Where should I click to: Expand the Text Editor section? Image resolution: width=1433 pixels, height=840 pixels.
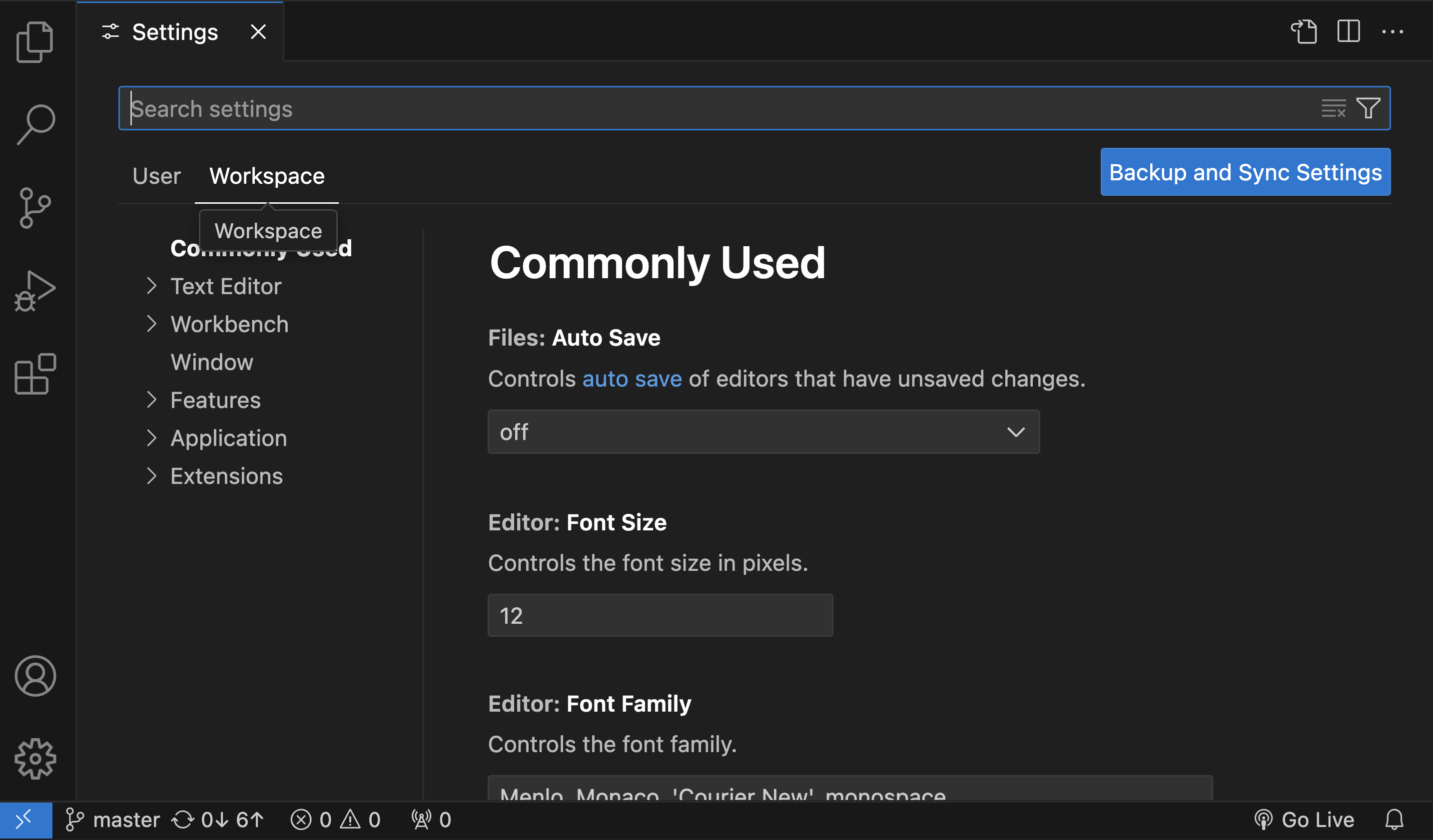pos(226,286)
